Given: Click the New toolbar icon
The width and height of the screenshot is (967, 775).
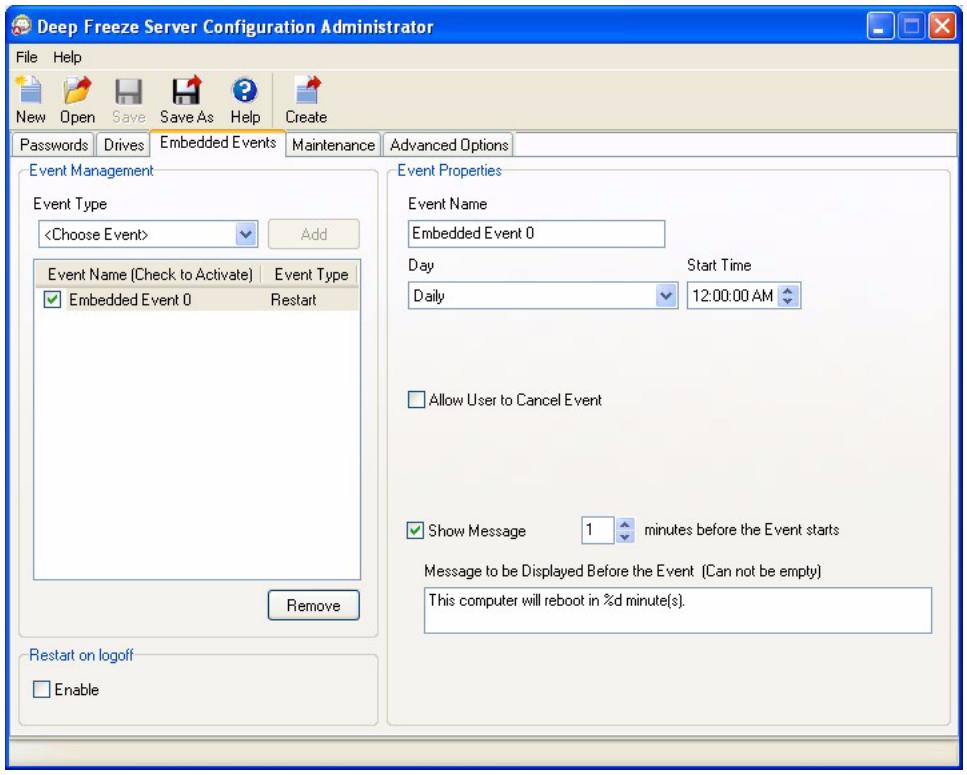Looking at the screenshot, I should (30, 99).
